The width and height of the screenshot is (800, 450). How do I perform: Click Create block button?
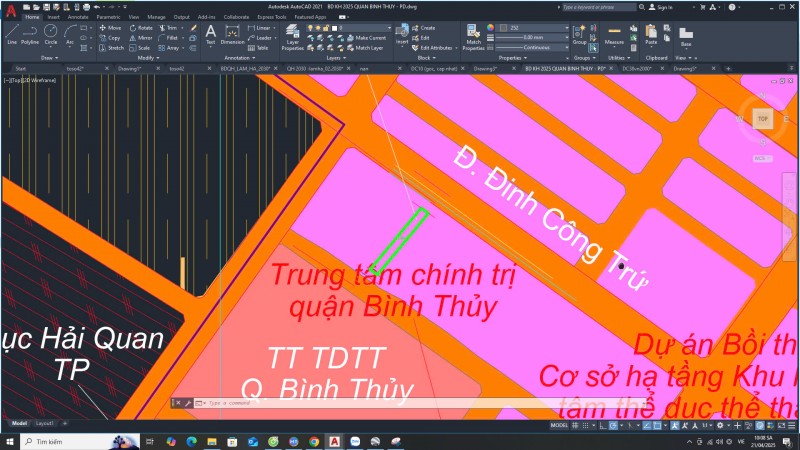click(423, 28)
